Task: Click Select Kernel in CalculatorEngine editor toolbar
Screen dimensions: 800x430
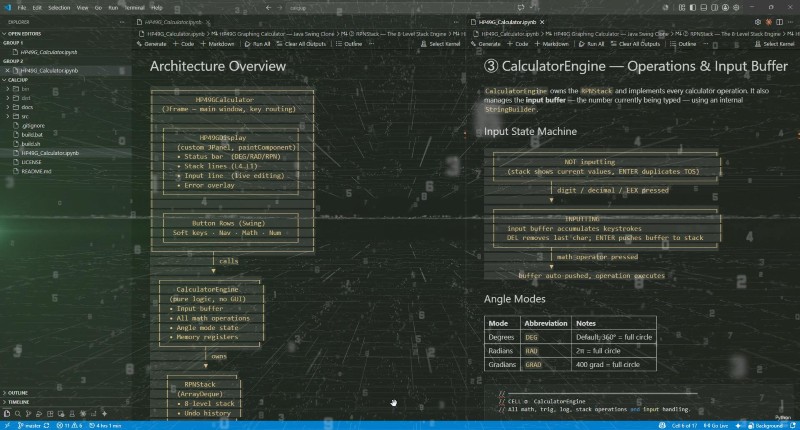Action: [x=776, y=44]
